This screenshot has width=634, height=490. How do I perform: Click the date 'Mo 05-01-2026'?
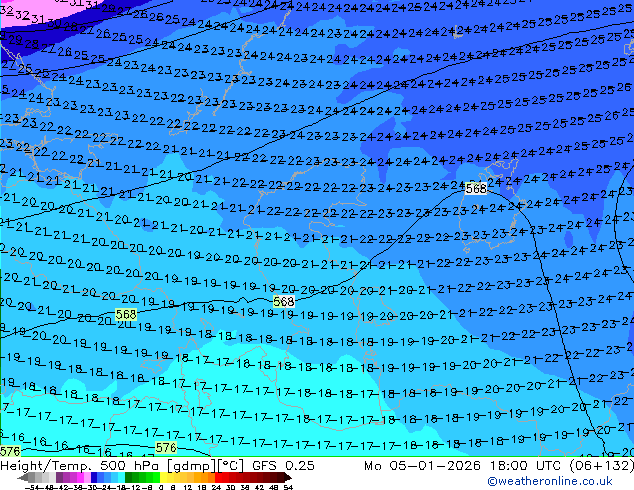423,466
